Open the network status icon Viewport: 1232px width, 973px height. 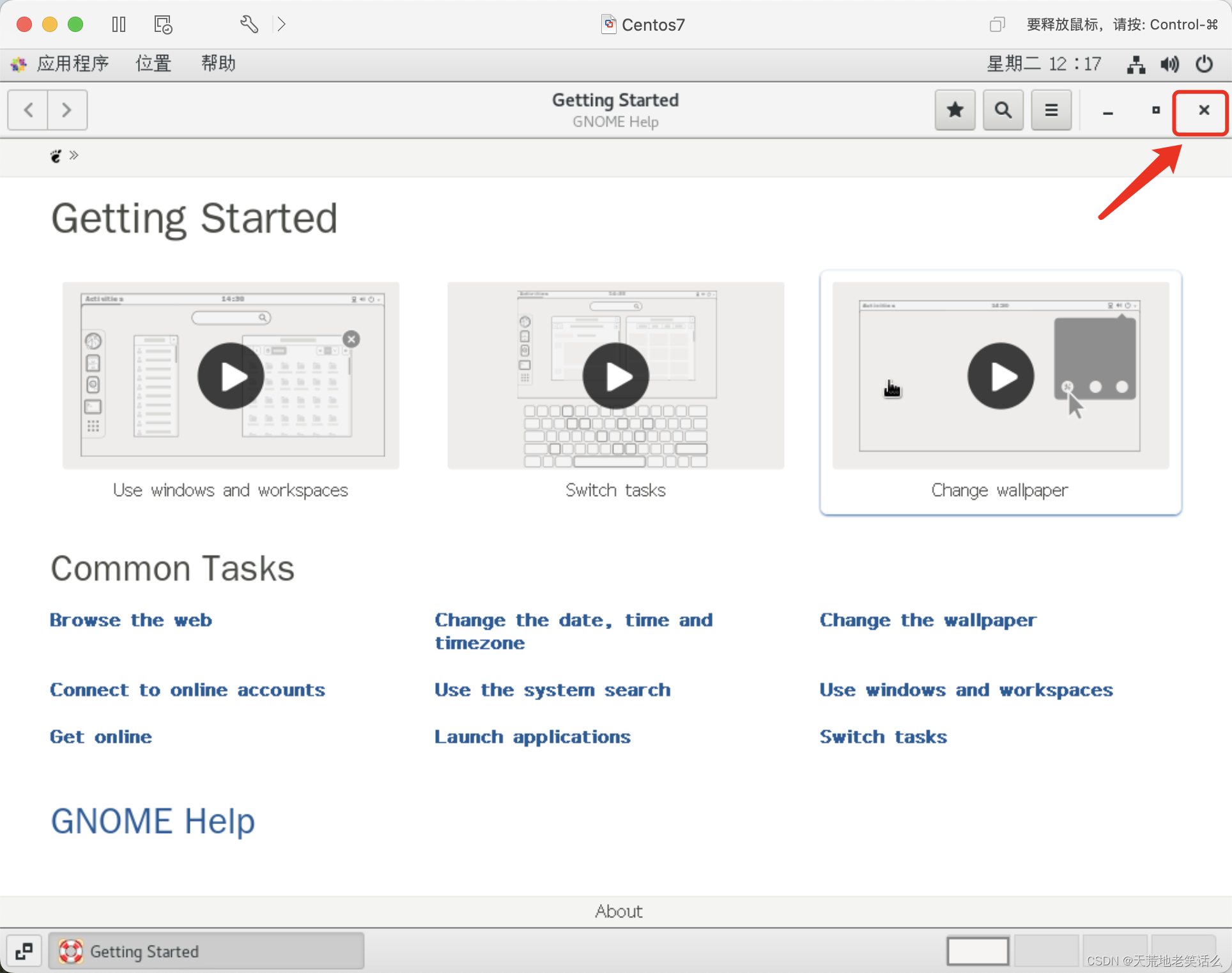(x=1136, y=64)
